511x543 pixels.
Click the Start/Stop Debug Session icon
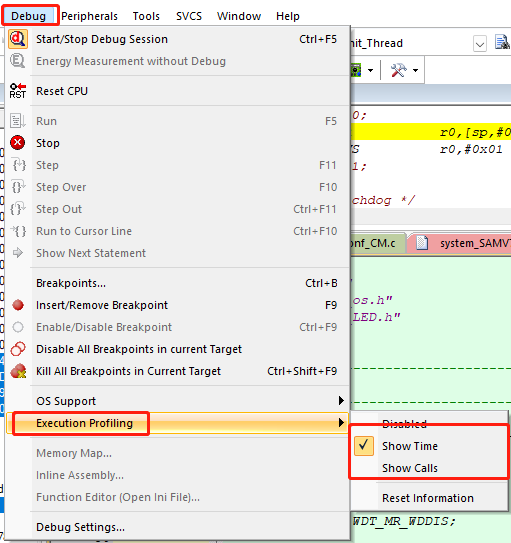click(x=18, y=39)
